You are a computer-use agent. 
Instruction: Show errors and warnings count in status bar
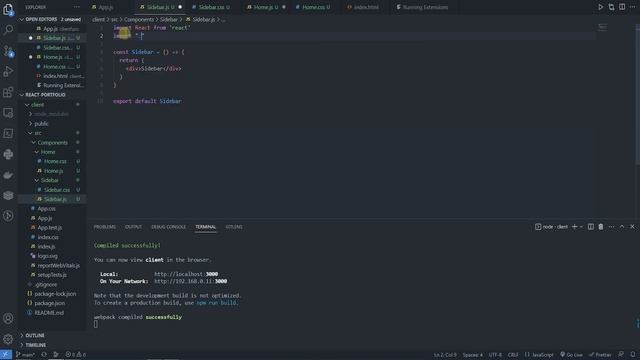(76, 355)
